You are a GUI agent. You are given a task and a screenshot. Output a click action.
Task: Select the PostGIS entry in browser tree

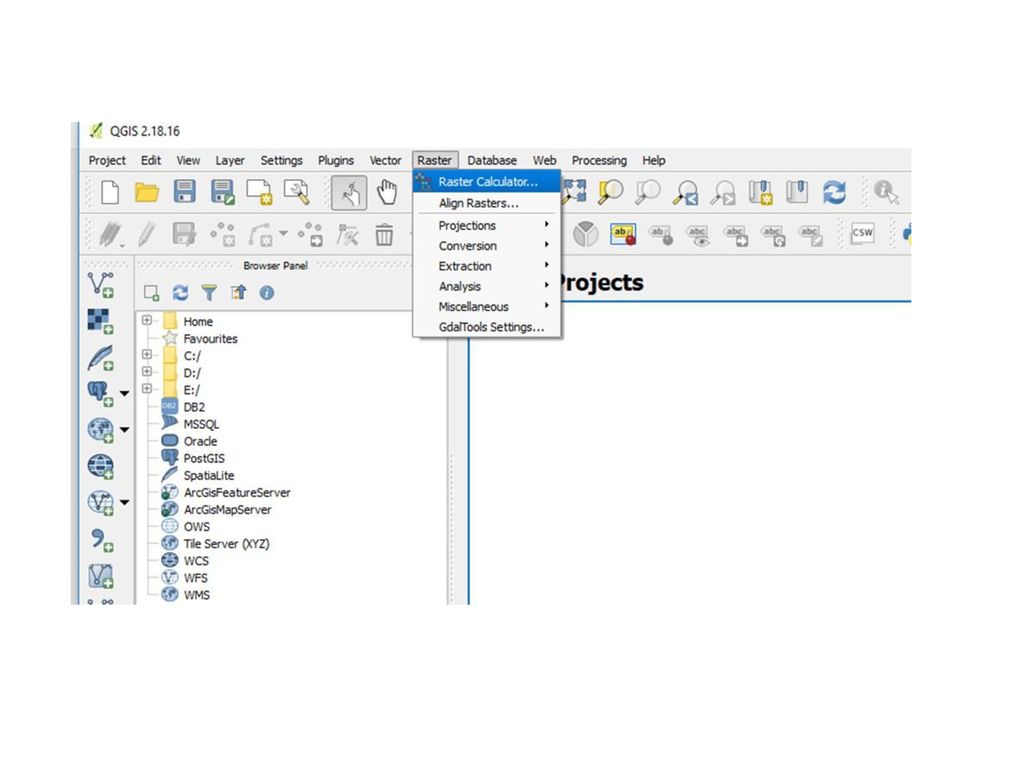204,458
